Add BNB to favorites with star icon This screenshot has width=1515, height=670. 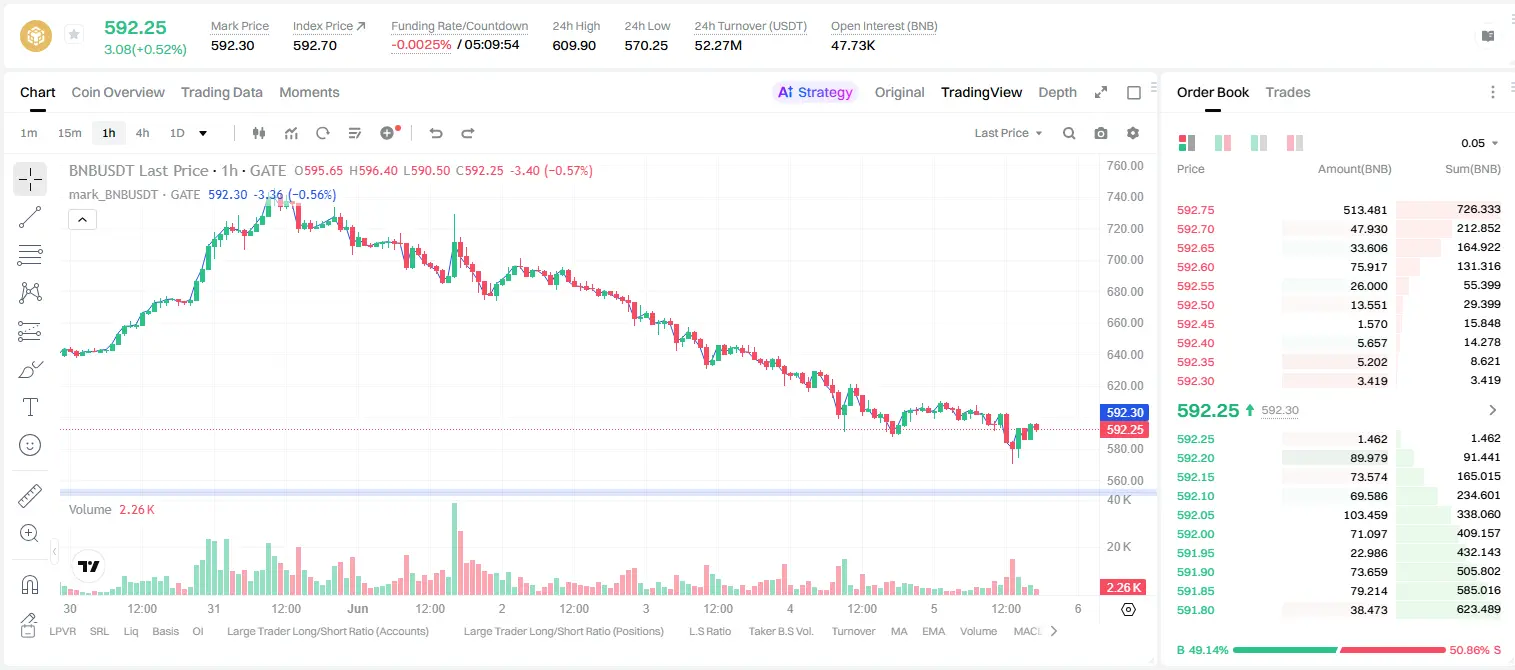pos(74,35)
